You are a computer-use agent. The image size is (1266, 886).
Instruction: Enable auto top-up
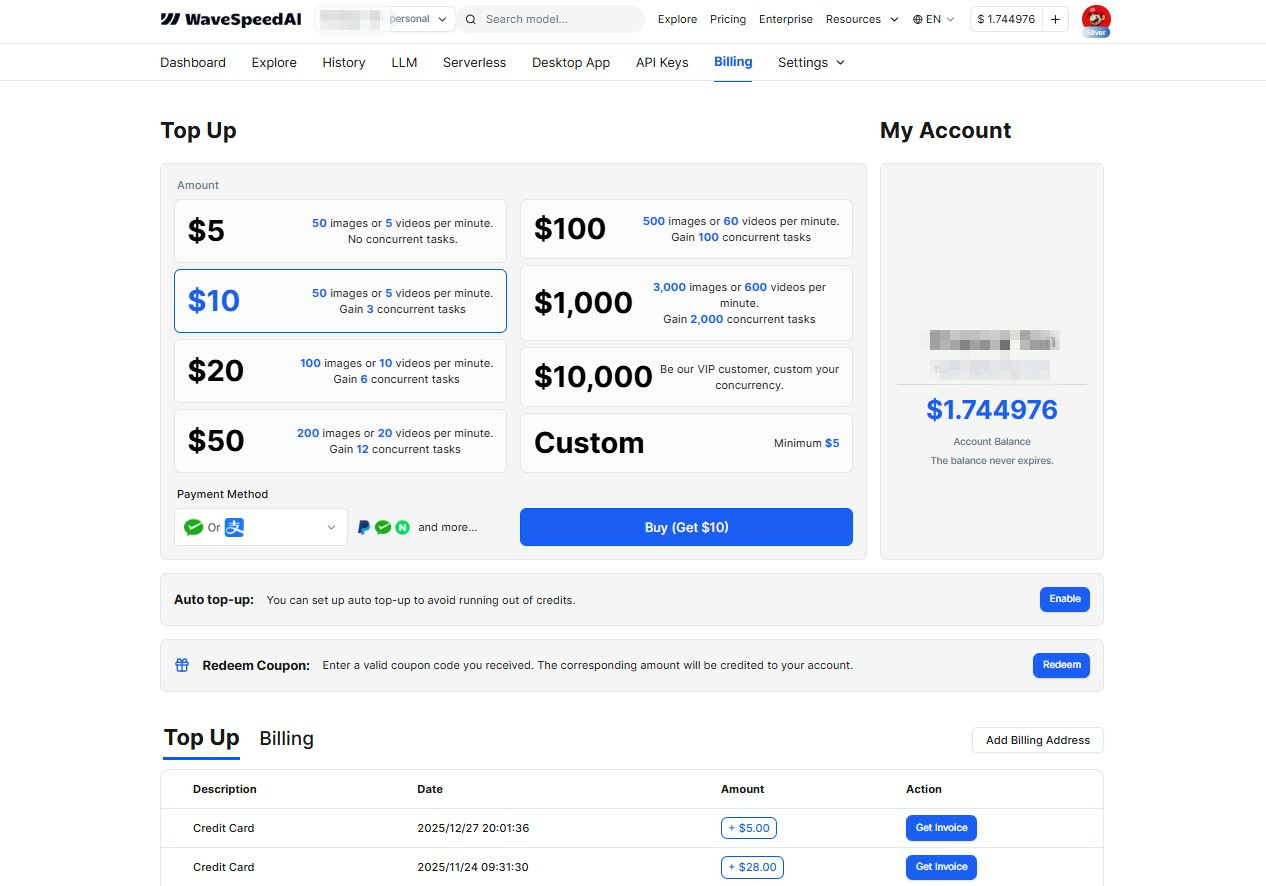click(x=1064, y=599)
